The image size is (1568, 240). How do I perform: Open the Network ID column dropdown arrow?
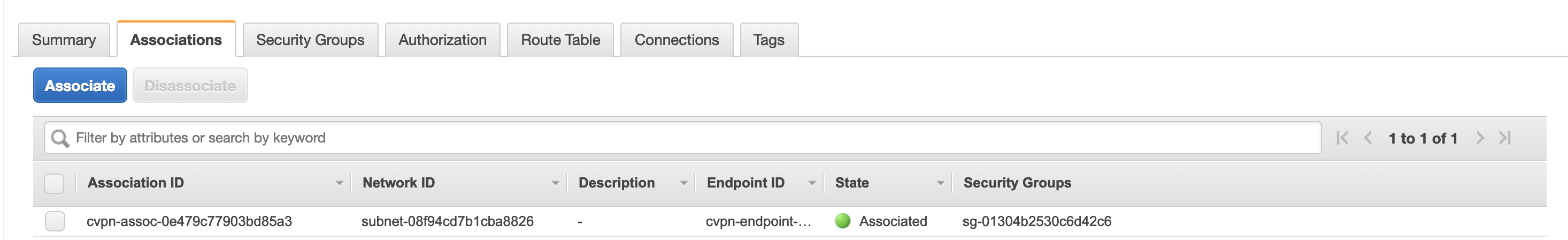(x=555, y=183)
